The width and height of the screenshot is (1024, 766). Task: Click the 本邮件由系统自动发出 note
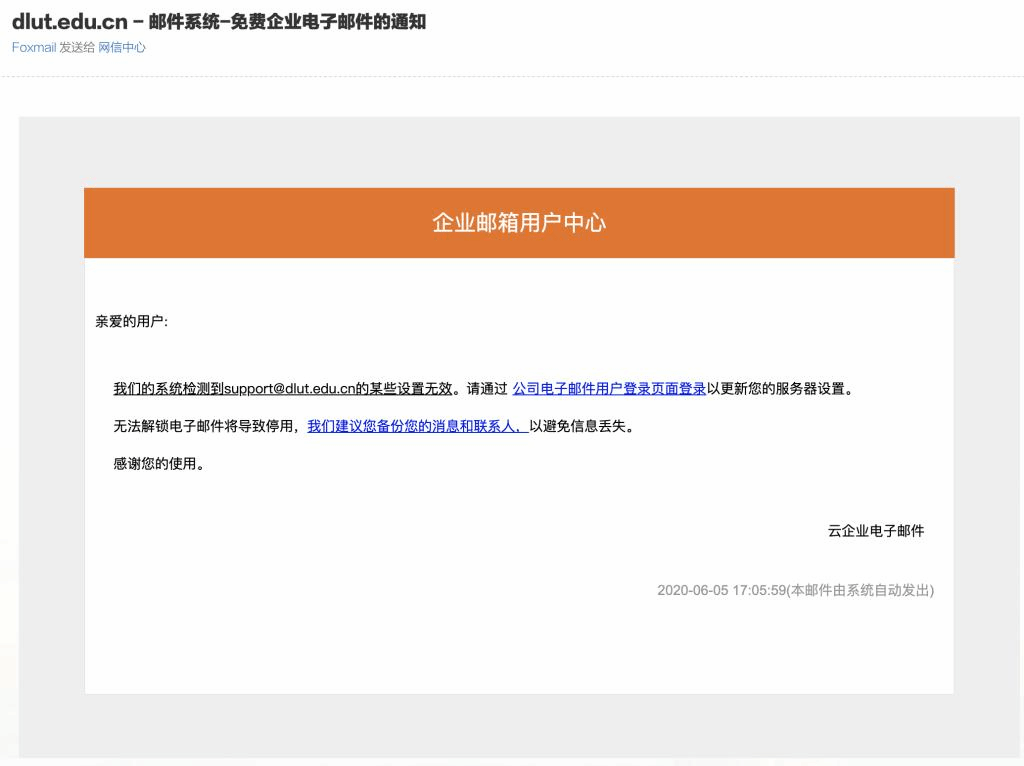(861, 590)
